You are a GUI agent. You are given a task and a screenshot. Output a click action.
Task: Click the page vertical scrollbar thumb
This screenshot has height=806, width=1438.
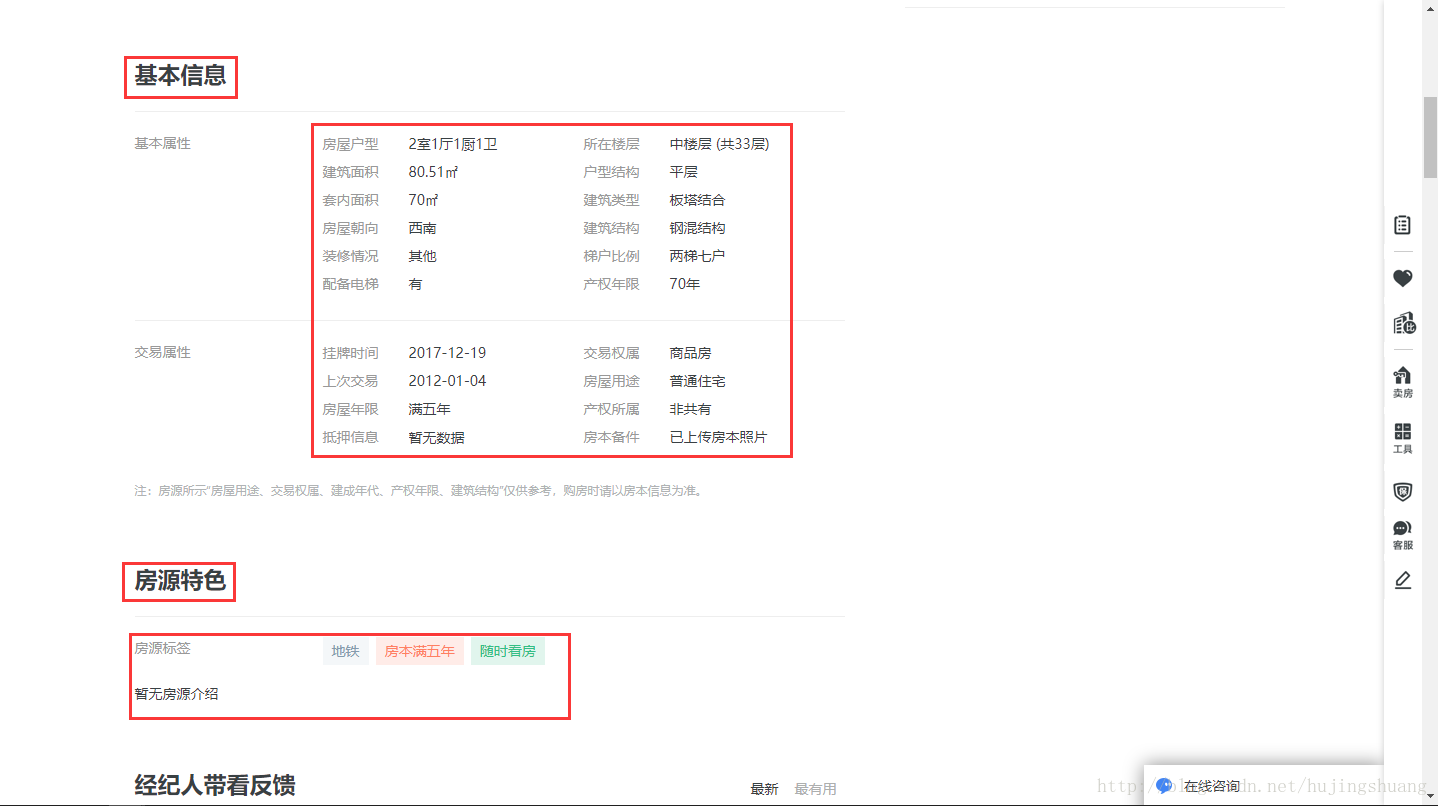click(1430, 137)
